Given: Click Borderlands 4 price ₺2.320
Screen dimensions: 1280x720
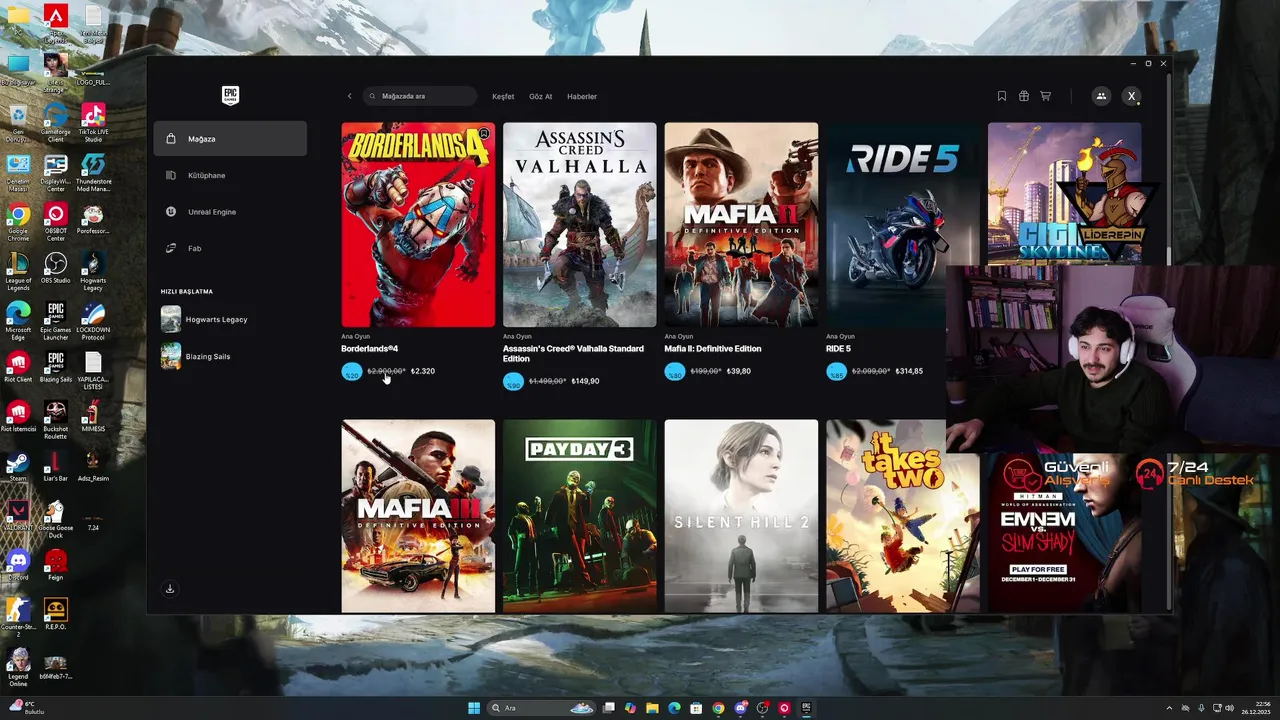Looking at the screenshot, I should pyautogui.click(x=423, y=371).
